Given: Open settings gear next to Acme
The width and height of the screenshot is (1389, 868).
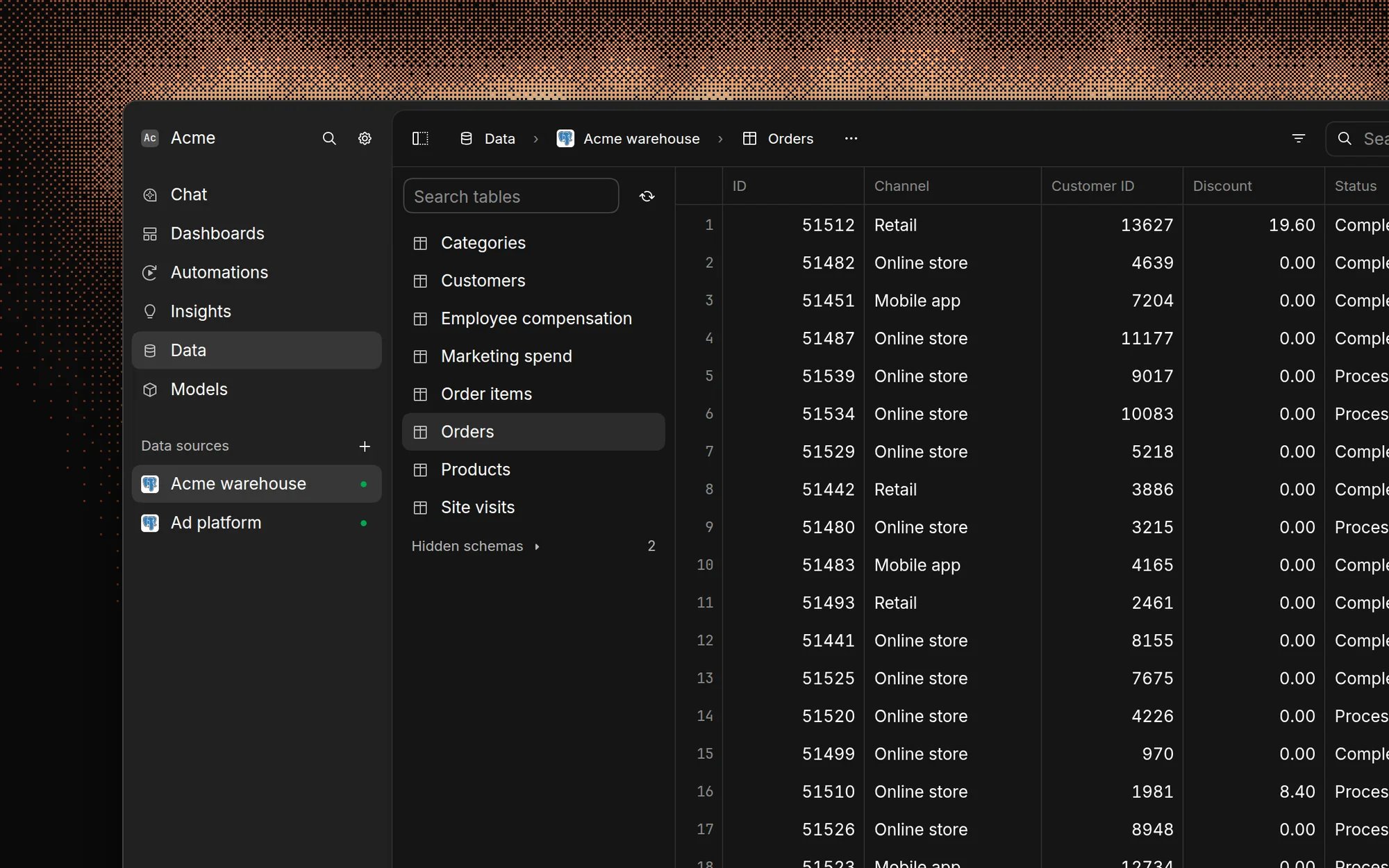Looking at the screenshot, I should pos(365,138).
